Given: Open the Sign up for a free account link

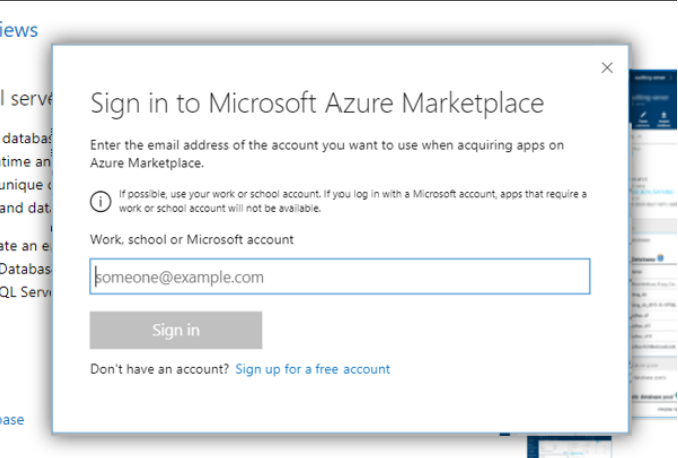Looking at the screenshot, I should [x=313, y=369].
